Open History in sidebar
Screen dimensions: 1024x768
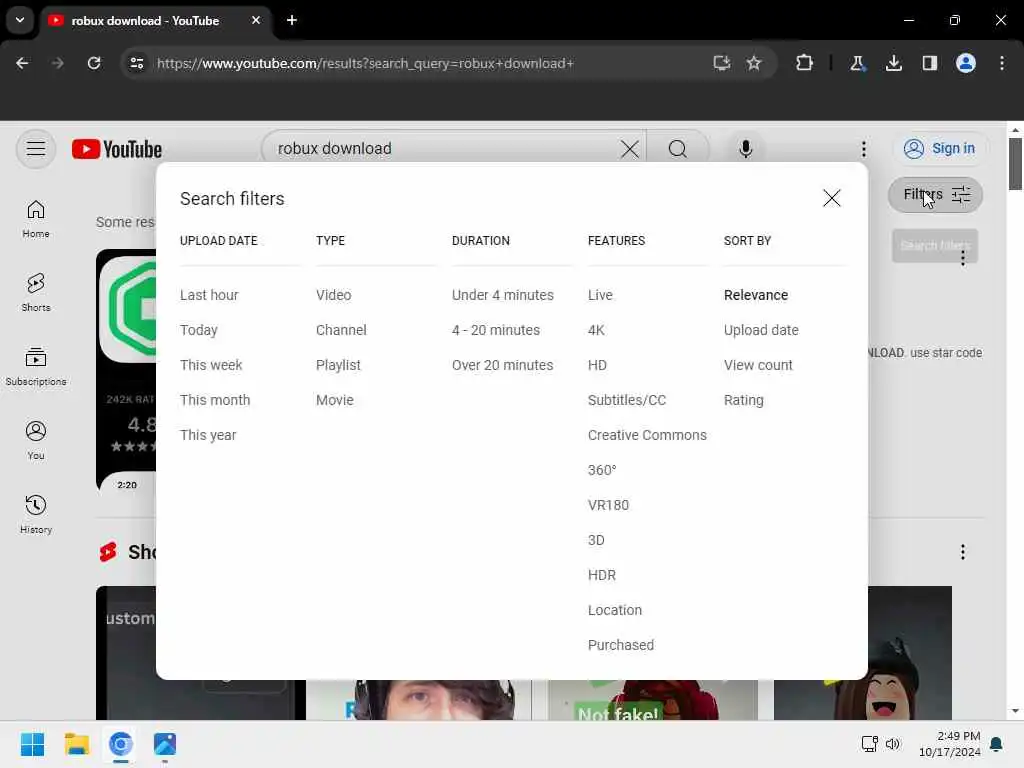click(36, 515)
